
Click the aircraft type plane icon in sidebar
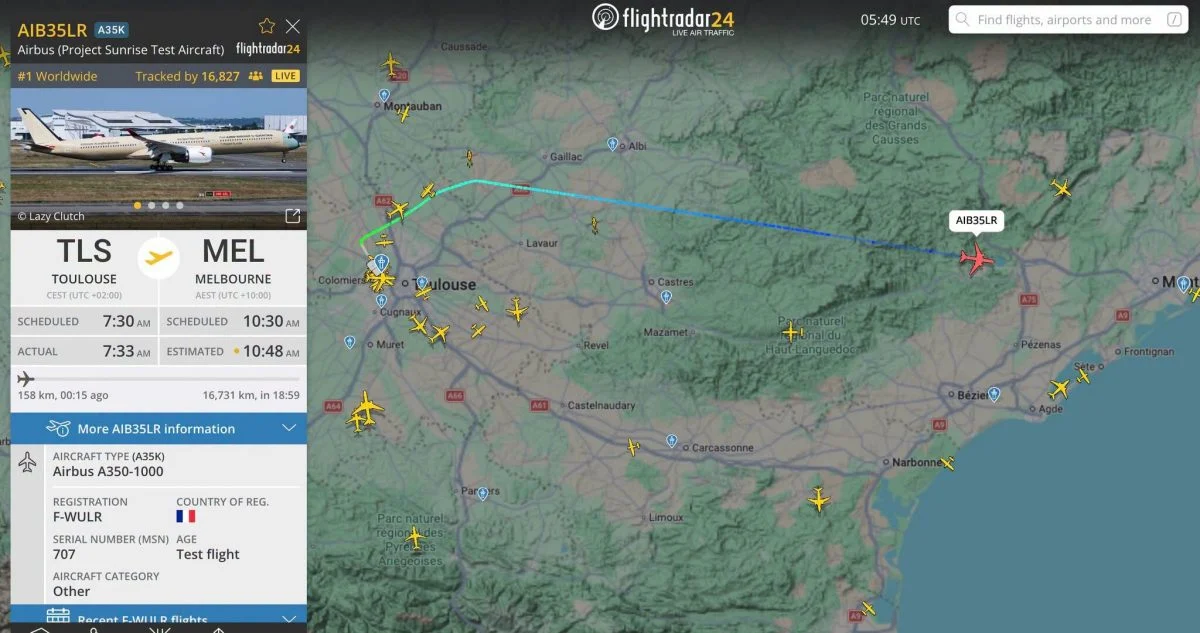click(27, 462)
